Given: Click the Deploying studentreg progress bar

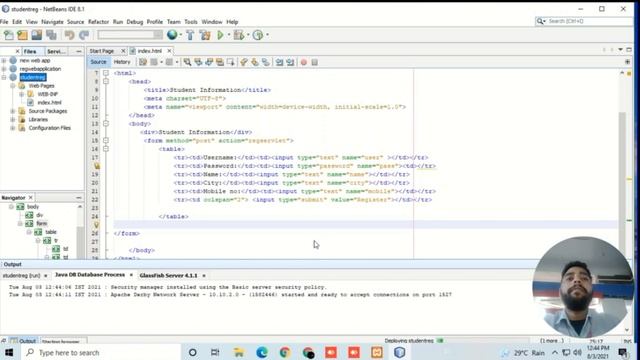Looking at the screenshot, I should point(440,341).
